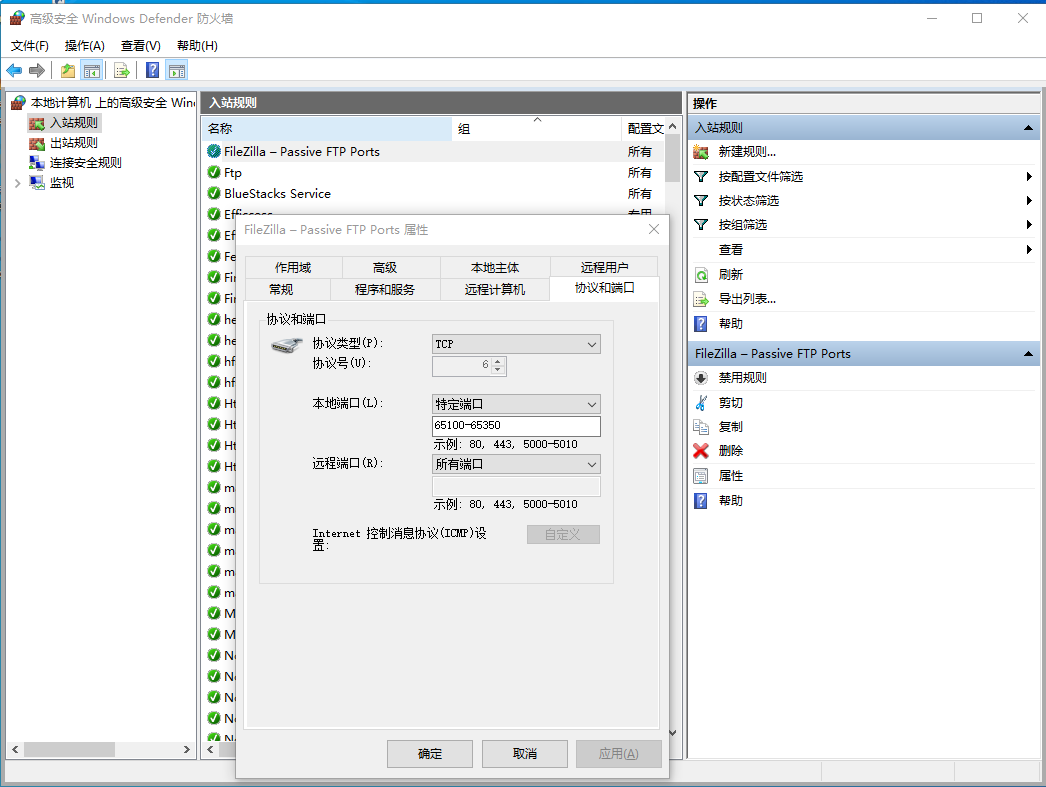Screen dimensions: 1046x787
Task: Open the 按配置文件筛选 submenu
Action: [x=864, y=177]
